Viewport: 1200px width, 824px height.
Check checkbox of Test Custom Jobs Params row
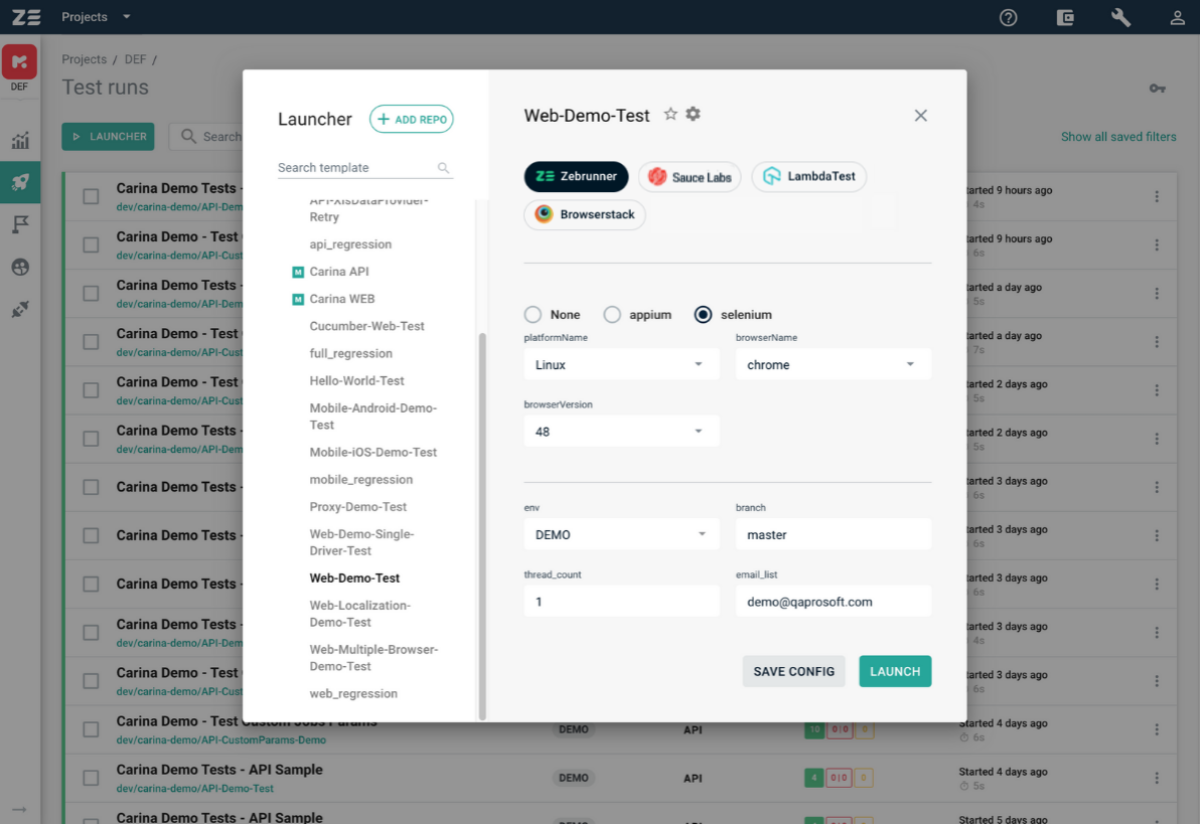pos(91,729)
